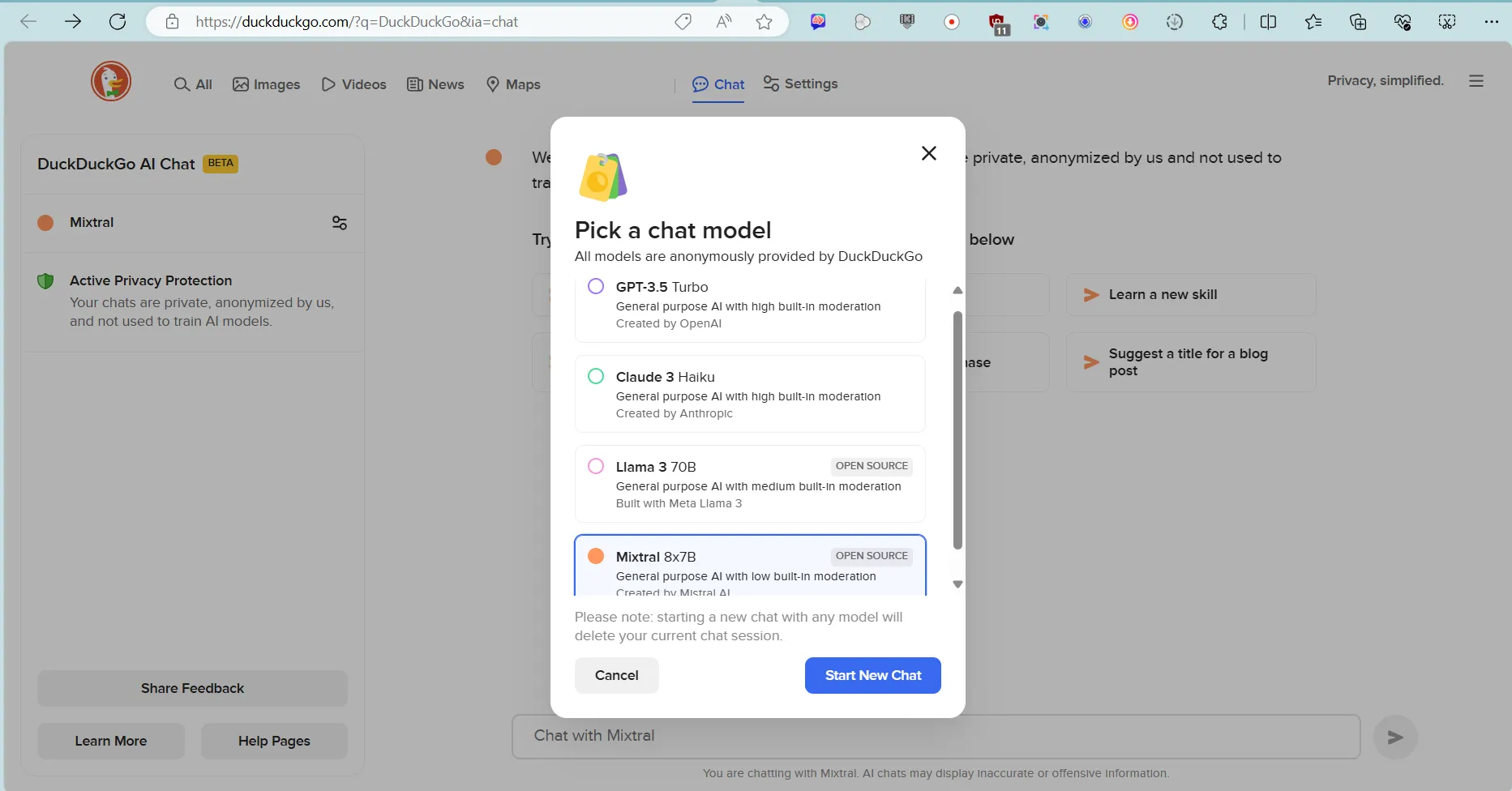
Task: Switch to the Chat tab
Action: pos(718,84)
